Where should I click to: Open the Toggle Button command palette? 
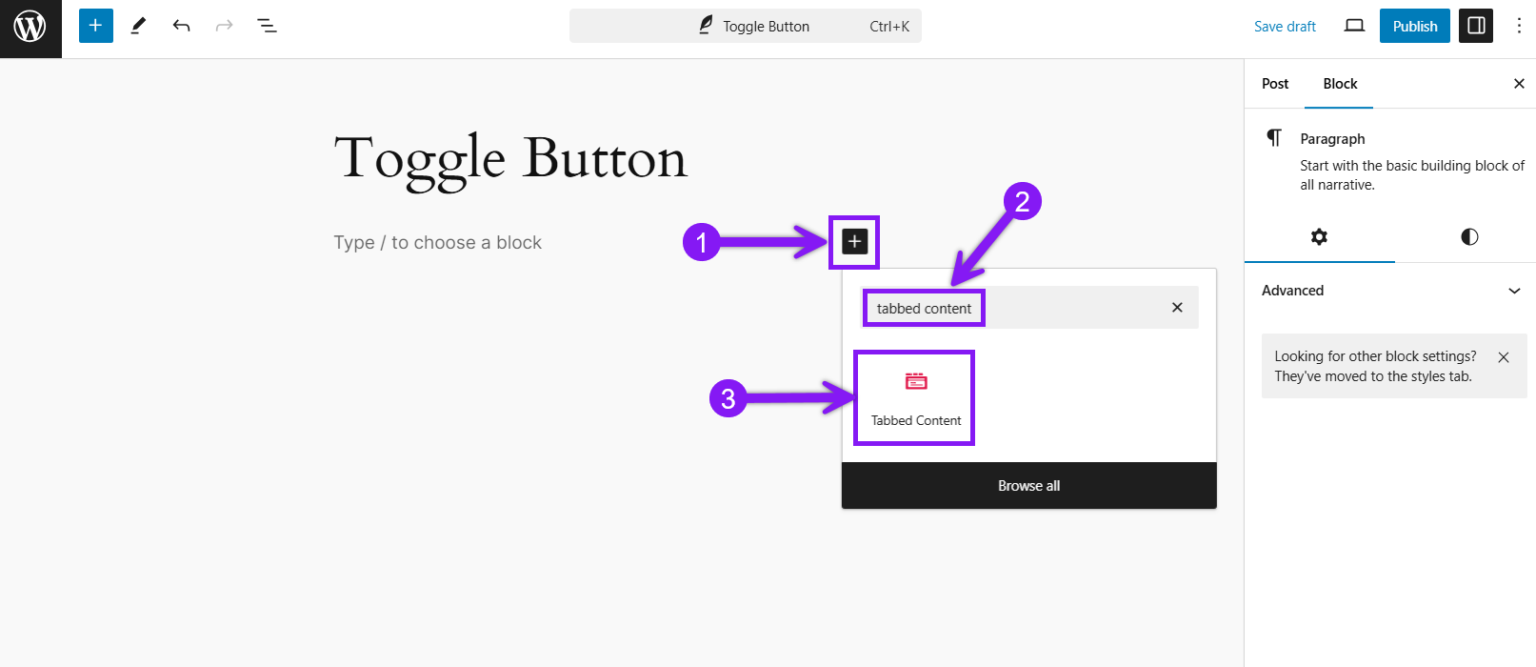tap(745, 26)
